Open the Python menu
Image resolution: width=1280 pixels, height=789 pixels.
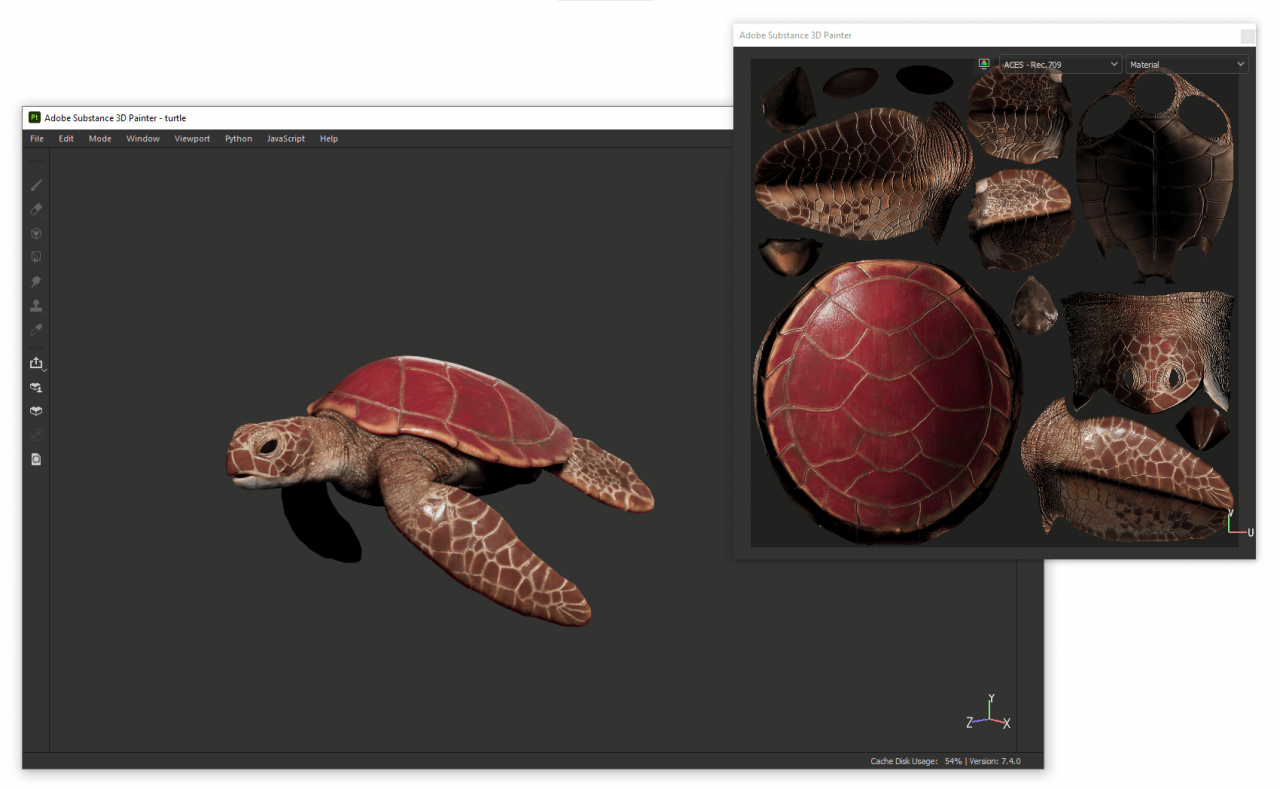pos(239,139)
